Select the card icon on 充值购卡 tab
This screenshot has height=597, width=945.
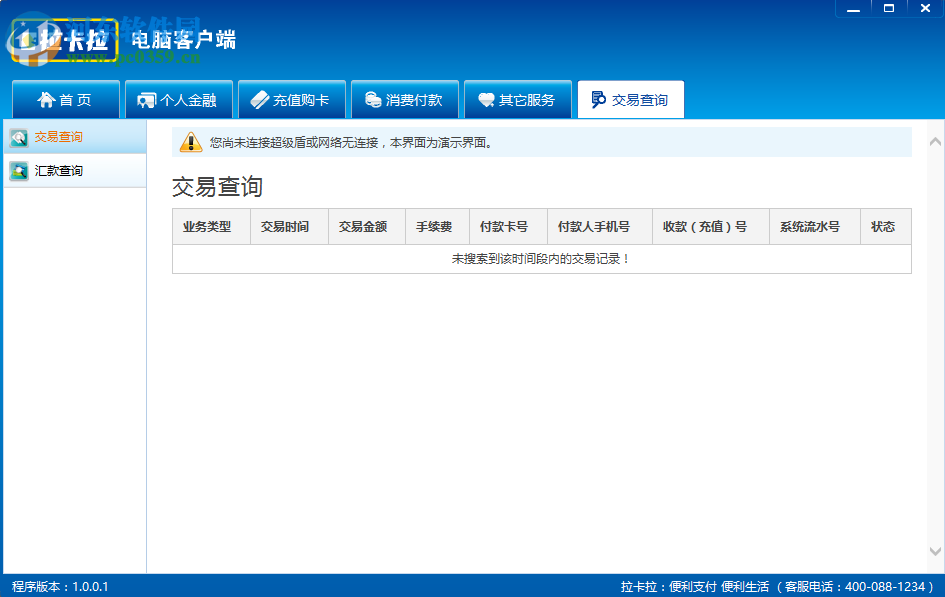pos(262,99)
